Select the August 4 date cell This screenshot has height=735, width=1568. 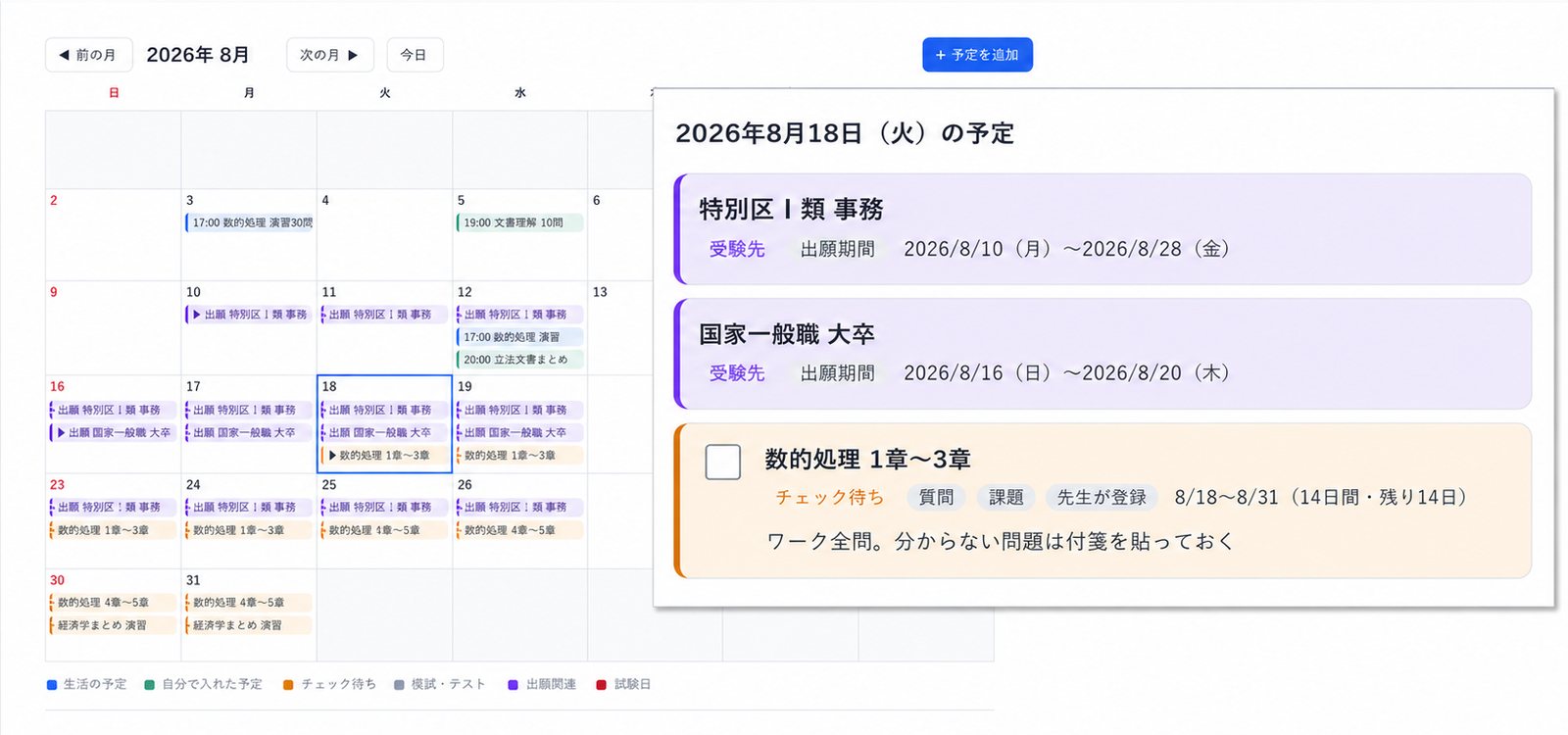point(384,235)
